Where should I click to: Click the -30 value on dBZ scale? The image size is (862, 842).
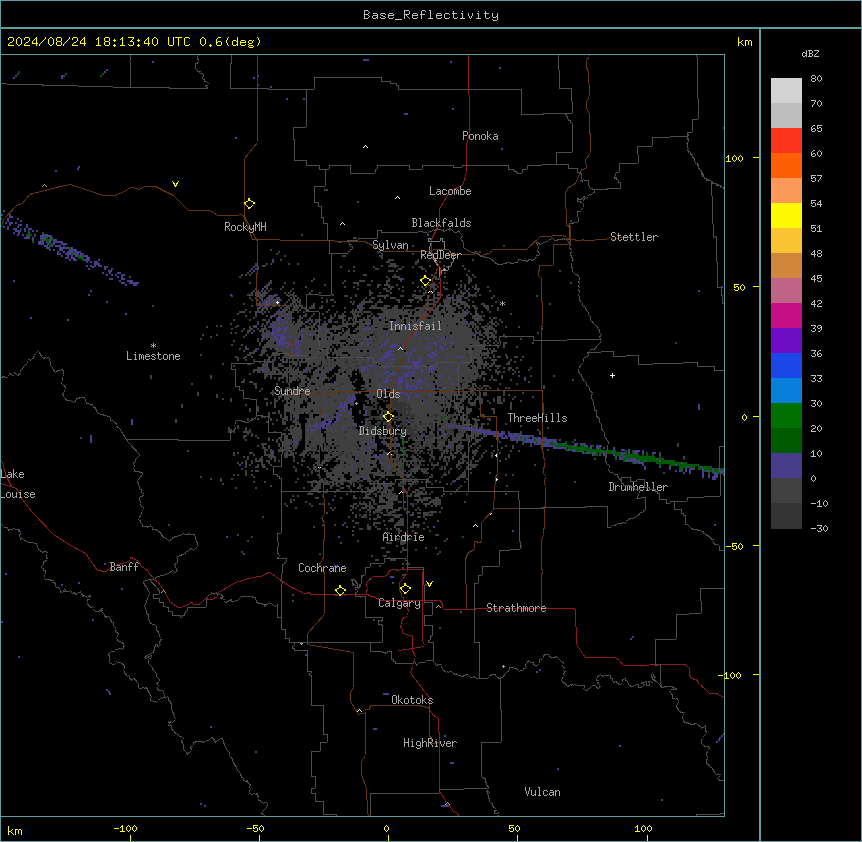(819, 528)
